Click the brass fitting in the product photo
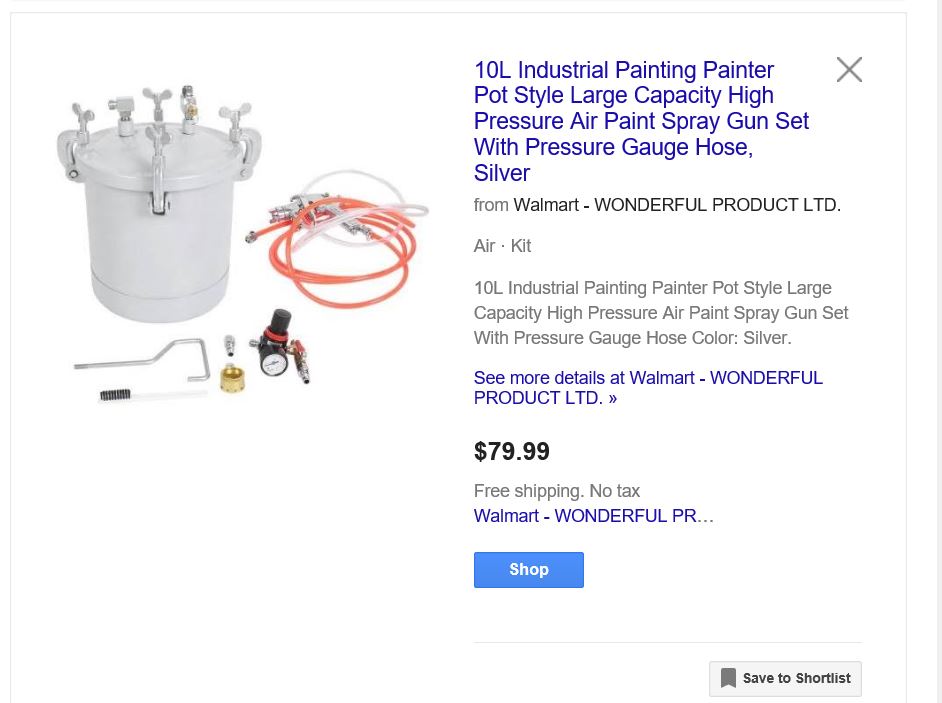Screen dimensions: 942x703 [x=234, y=379]
